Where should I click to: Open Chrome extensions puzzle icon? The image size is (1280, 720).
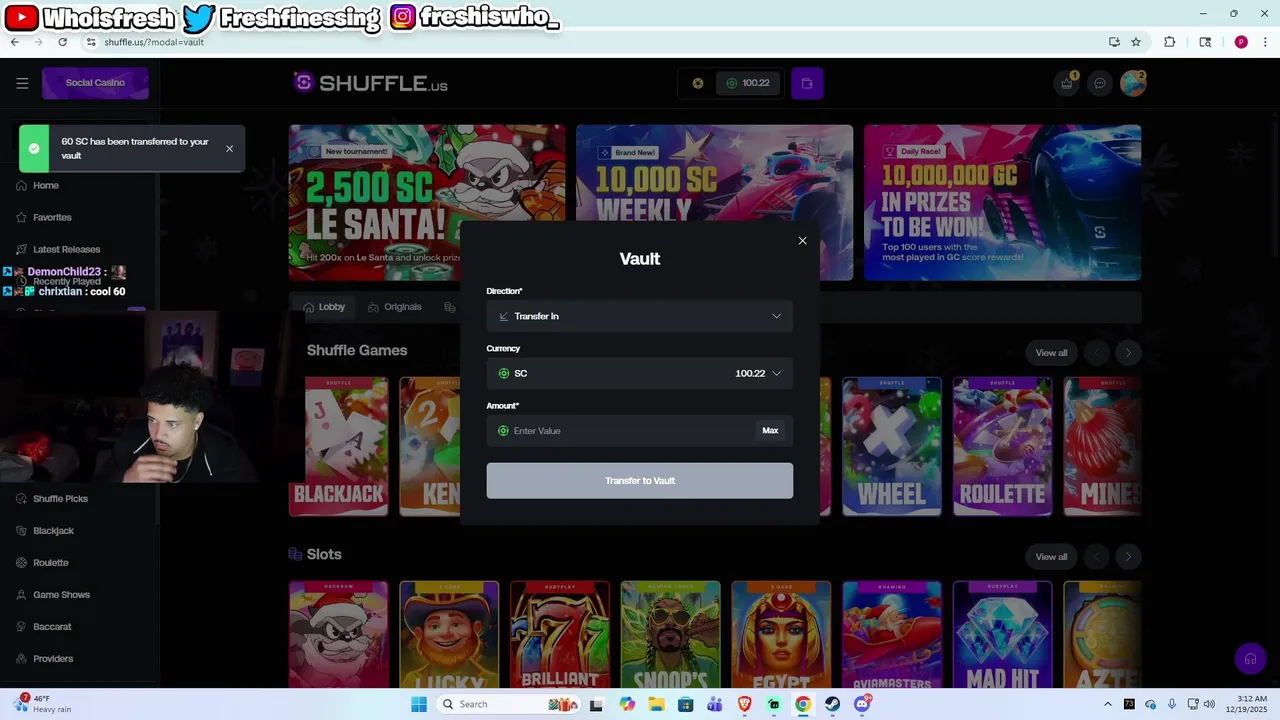[1169, 42]
